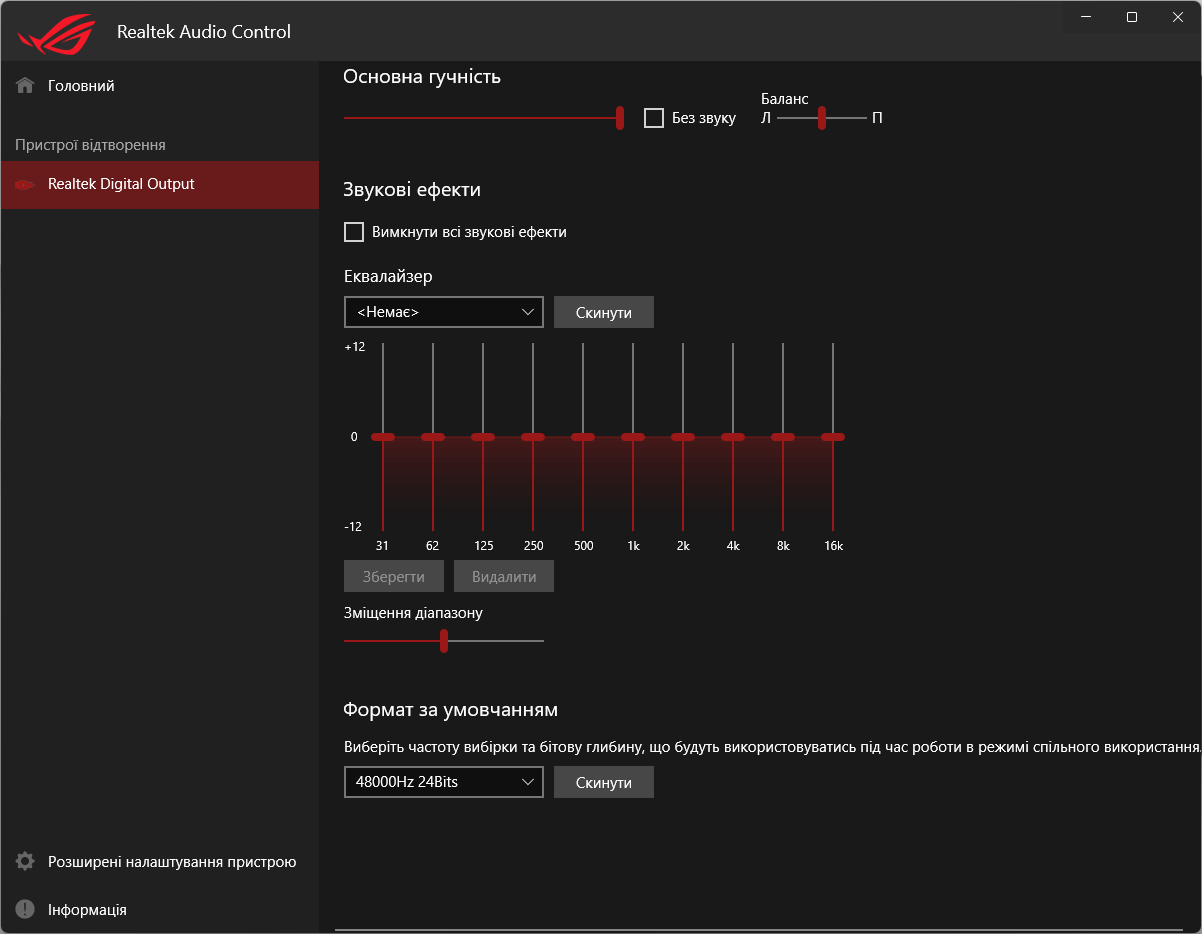The width and height of the screenshot is (1202, 934).
Task: Click the main volume slider handle
Action: pos(620,117)
